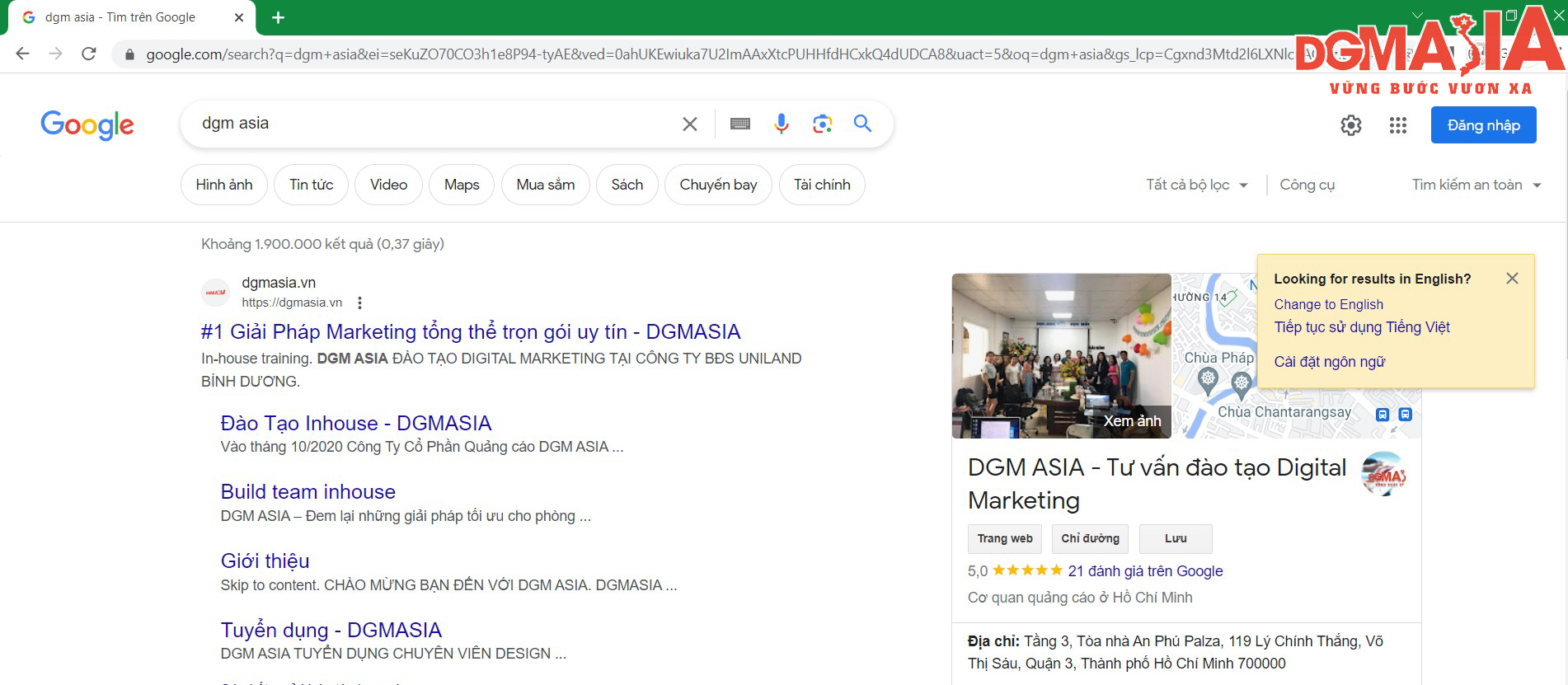Open the Giới thiệu sitelink
The width and height of the screenshot is (1568, 685).
click(265, 561)
